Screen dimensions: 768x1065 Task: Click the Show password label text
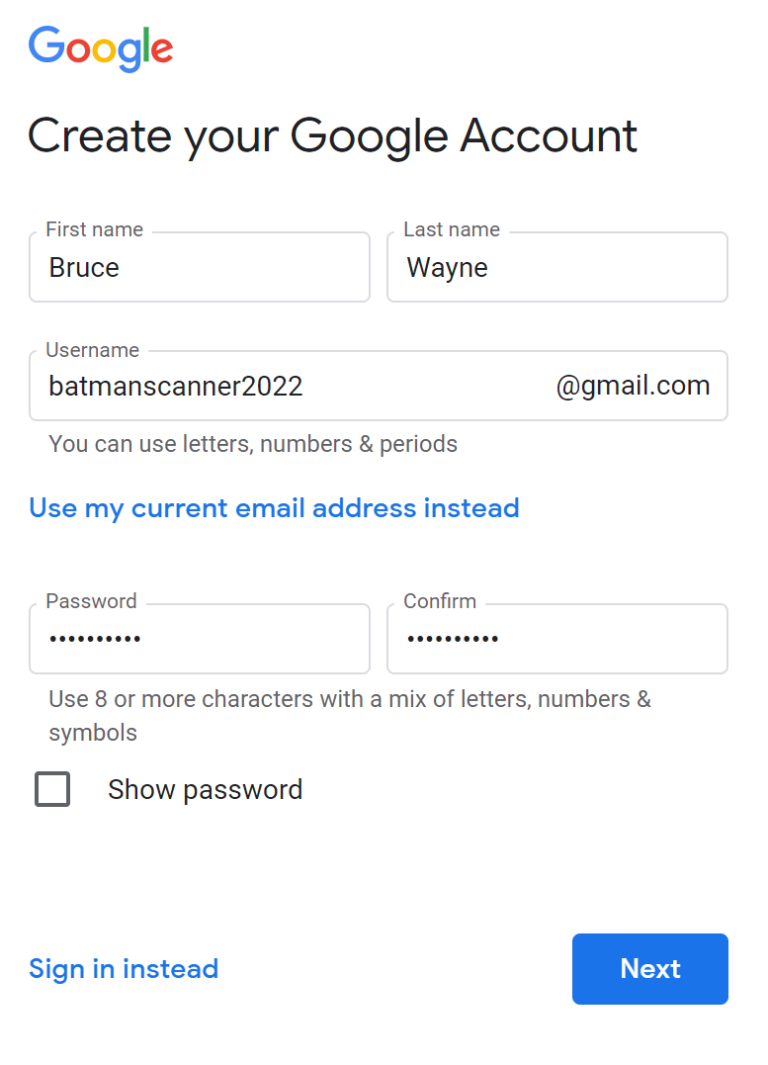coord(204,789)
